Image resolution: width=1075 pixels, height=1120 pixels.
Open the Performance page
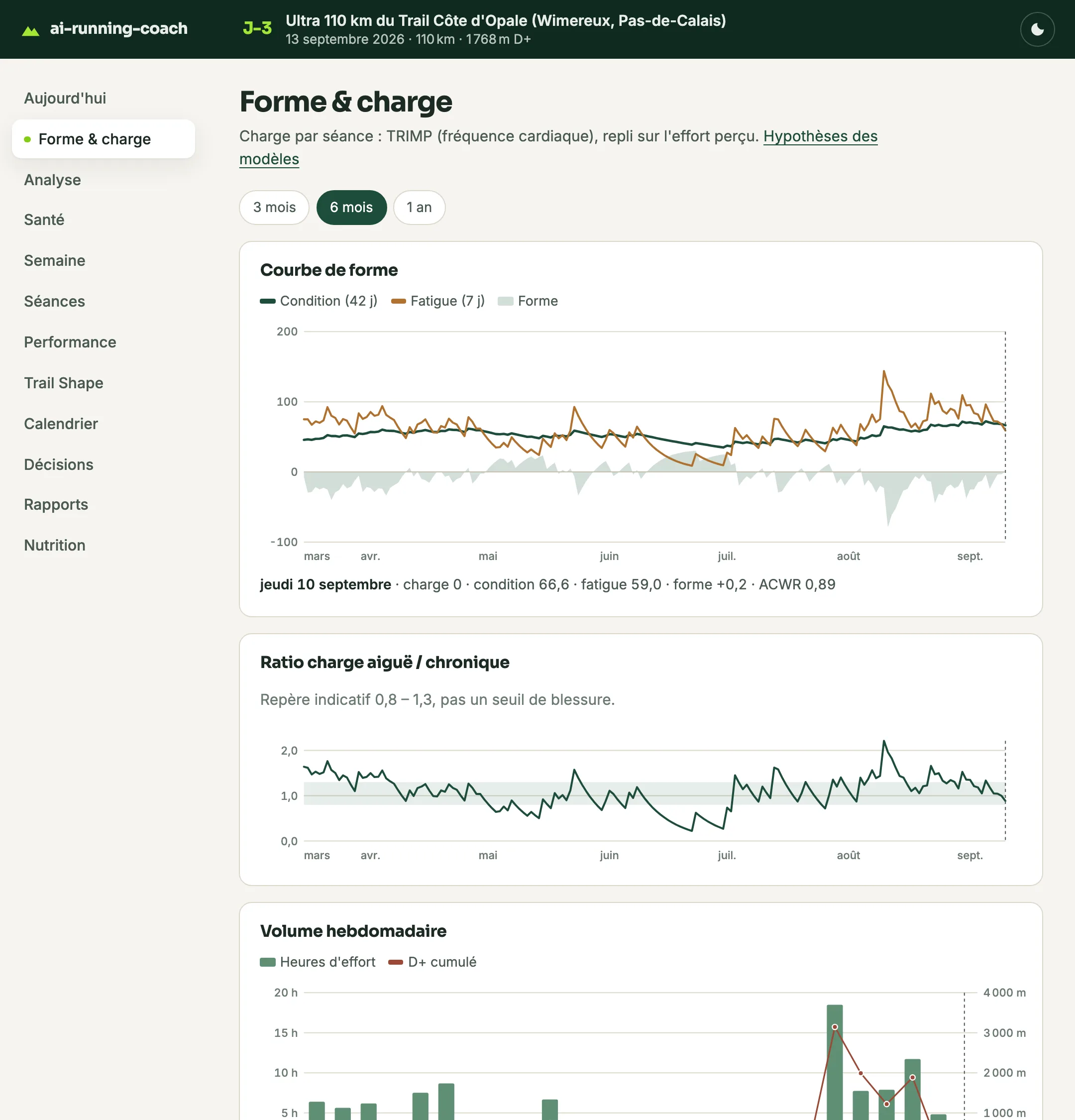[70, 342]
